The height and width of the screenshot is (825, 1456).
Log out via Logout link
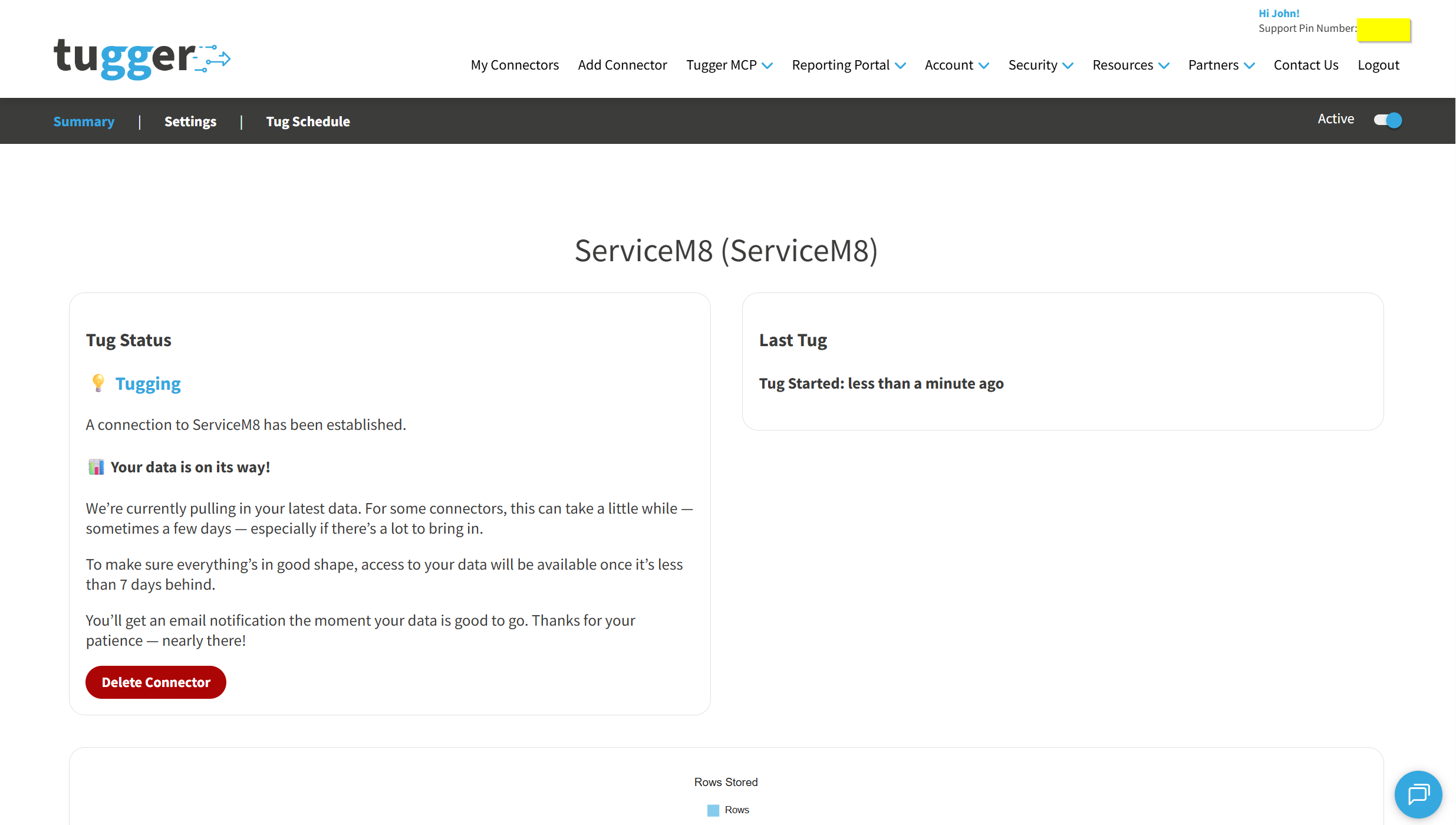(x=1378, y=65)
